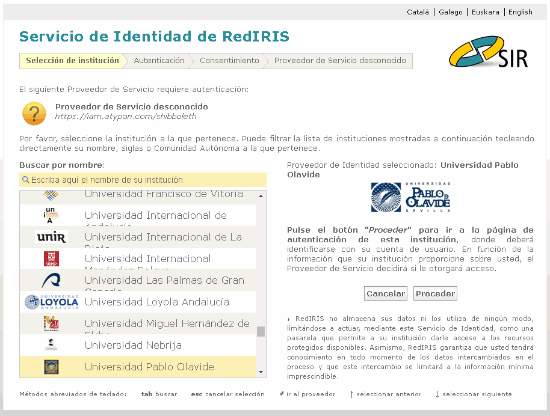The image size is (550, 416).
Task: Click the iam.atypon.com shibboleth URL text
Action: tap(126, 116)
